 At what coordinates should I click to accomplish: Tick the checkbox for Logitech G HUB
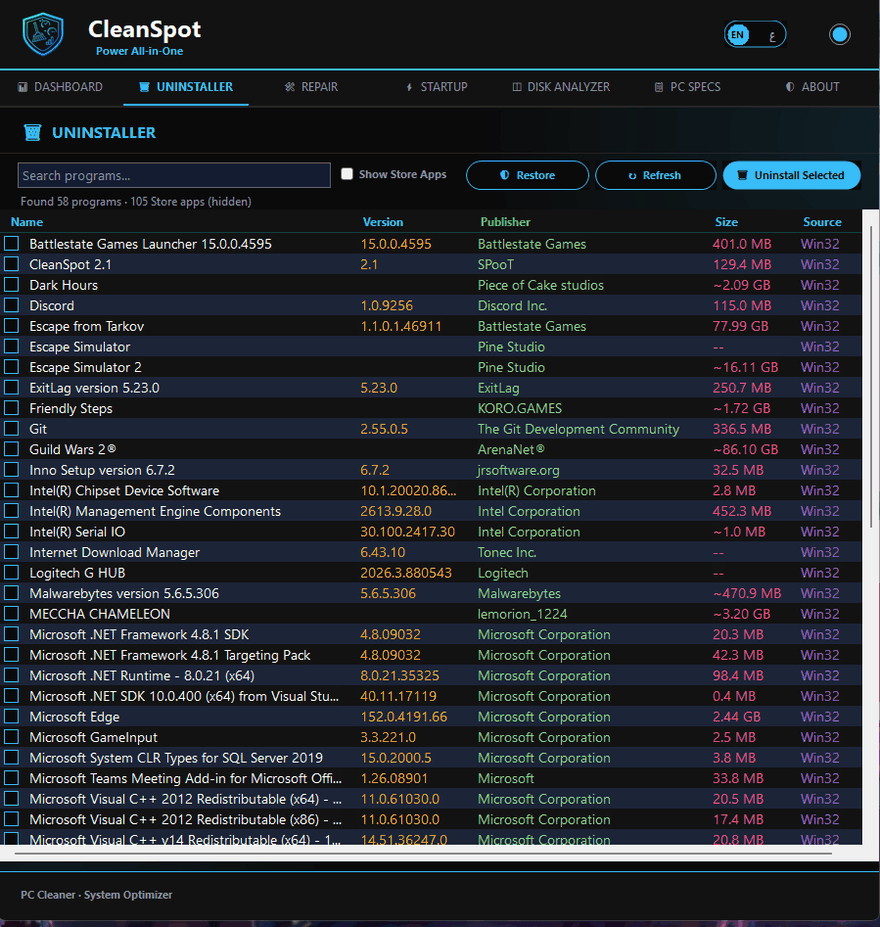click(11, 573)
